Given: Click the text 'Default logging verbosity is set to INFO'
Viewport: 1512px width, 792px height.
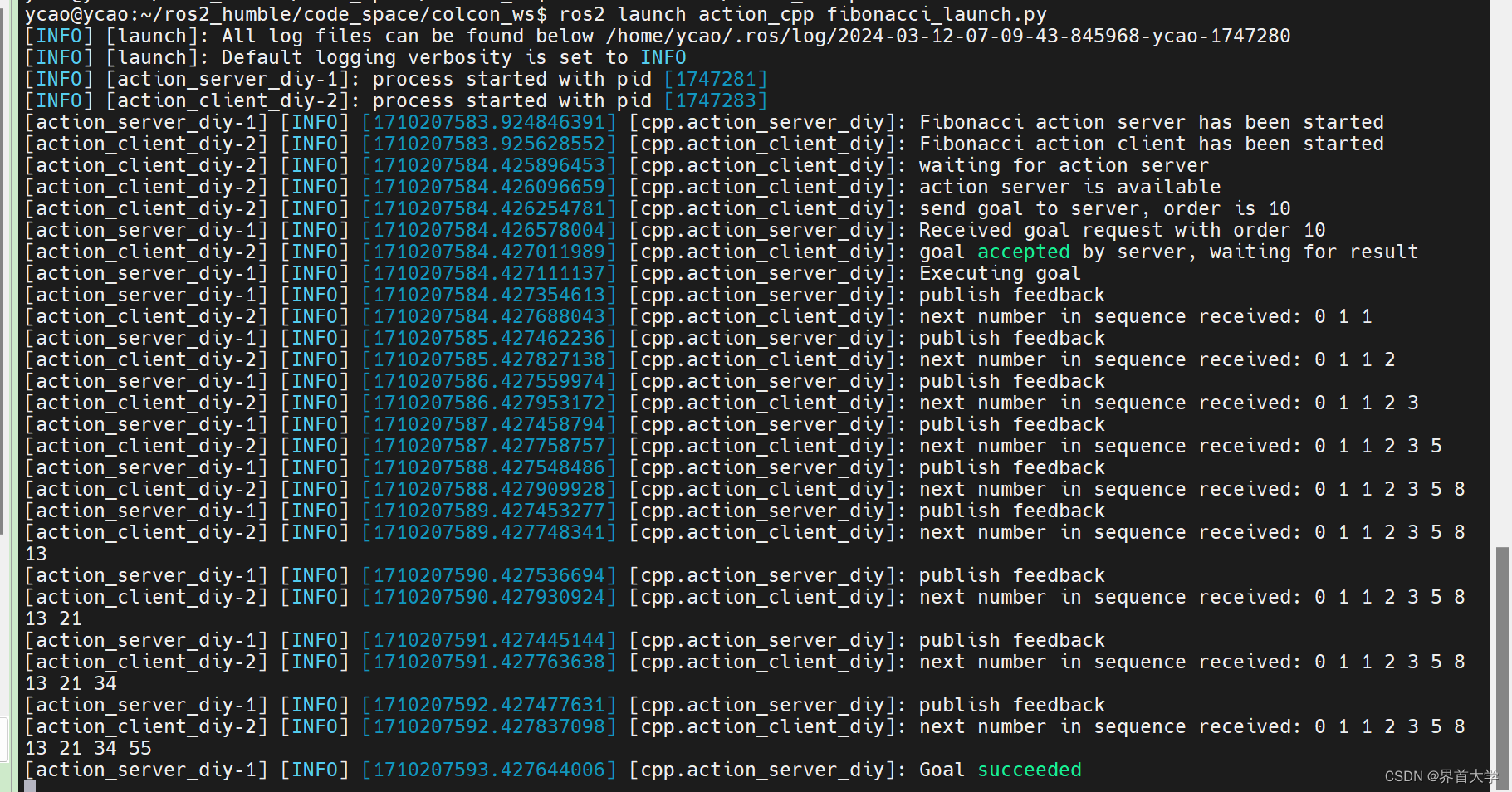Looking at the screenshot, I should (453, 57).
